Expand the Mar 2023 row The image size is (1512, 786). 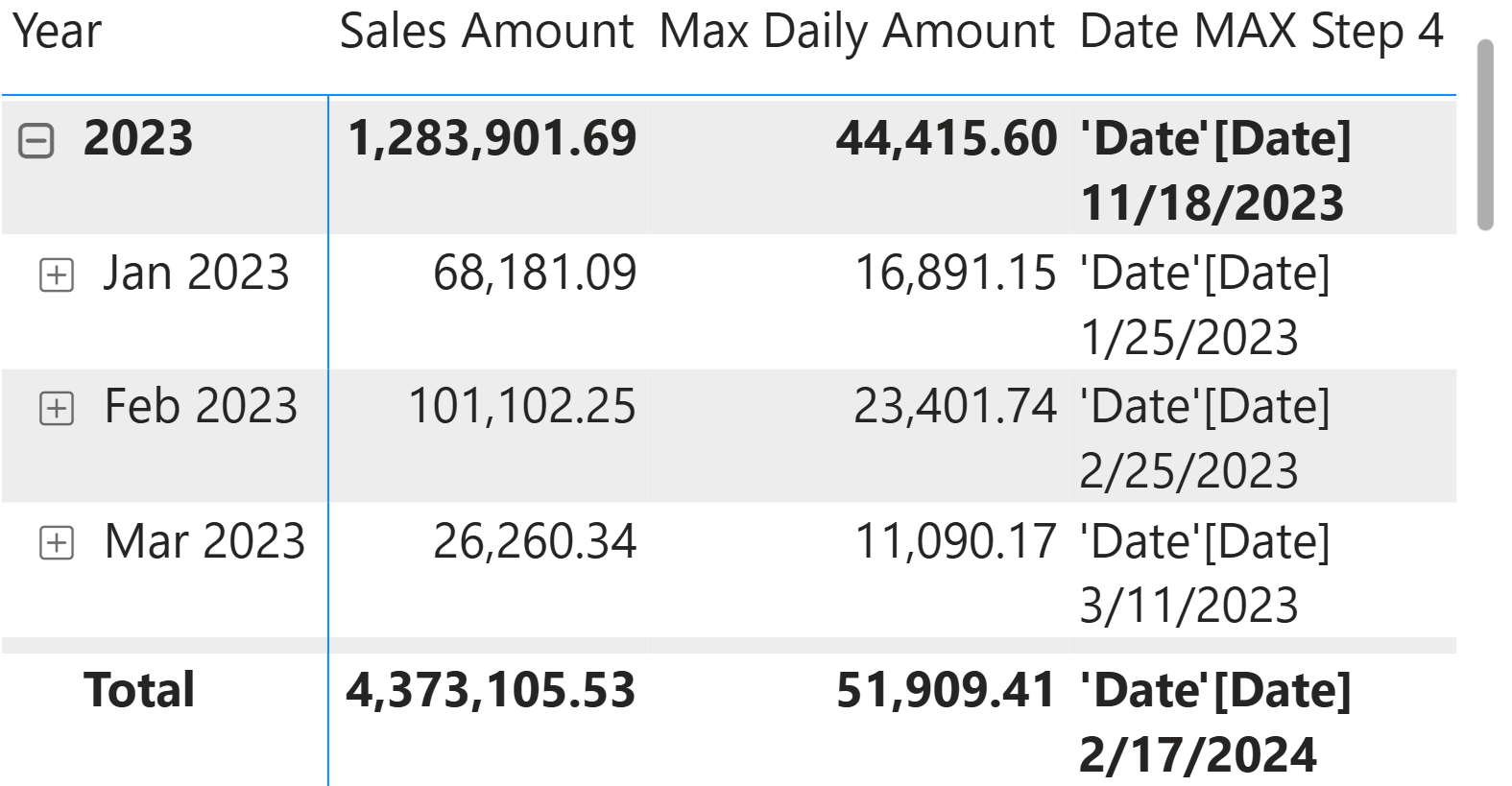pyautogui.click(x=57, y=543)
